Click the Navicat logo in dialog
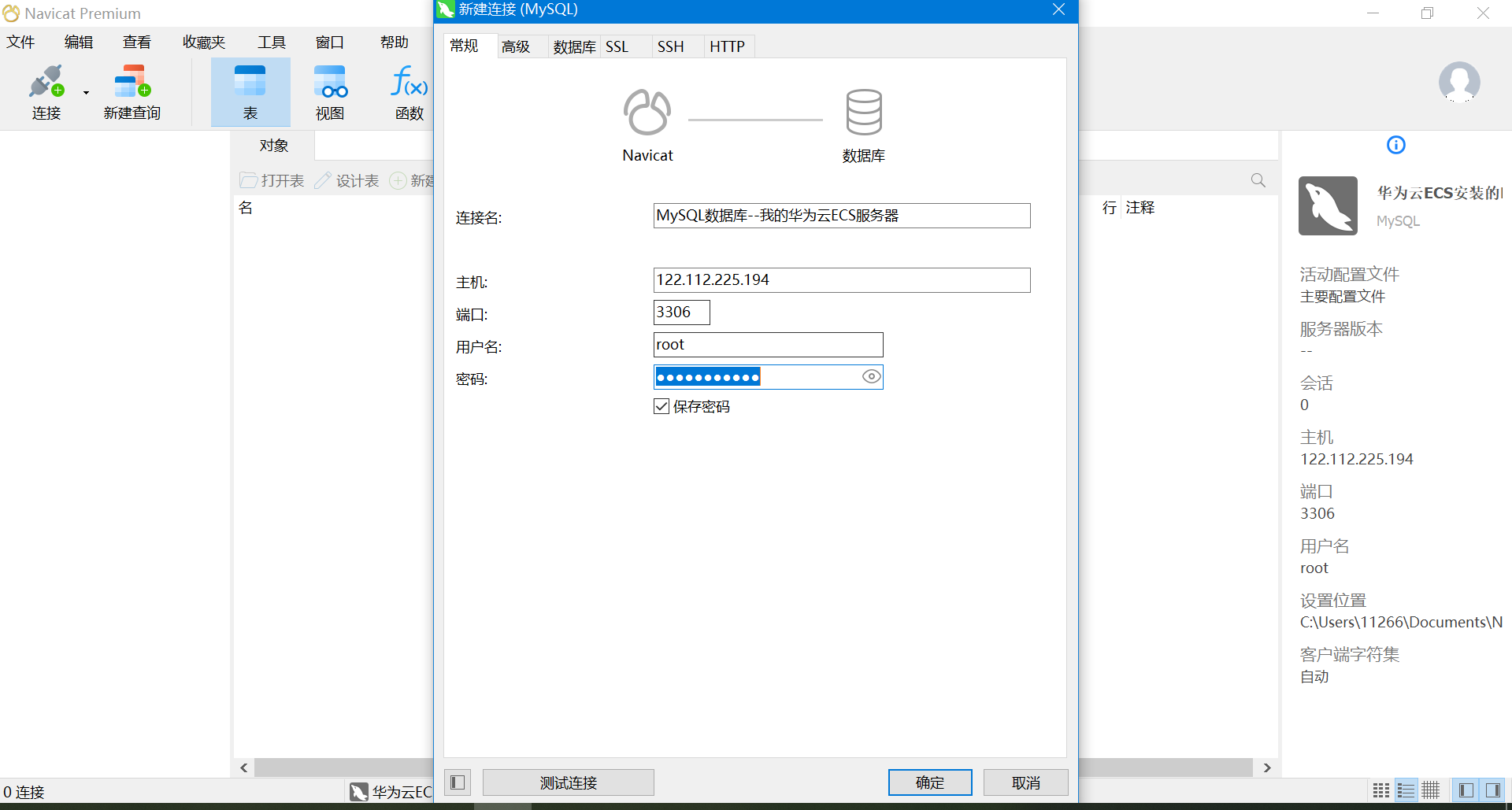 coord(647,113)
